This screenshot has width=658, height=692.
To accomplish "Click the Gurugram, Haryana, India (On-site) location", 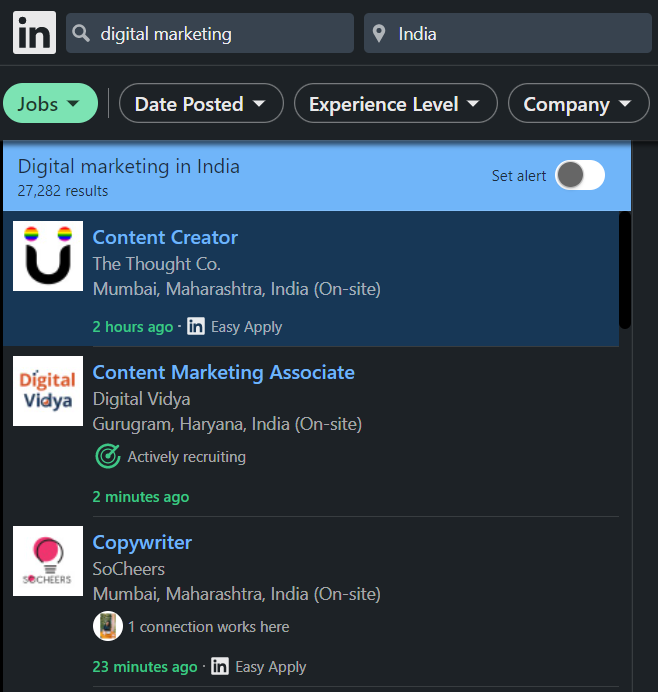I will click(227, 424).
